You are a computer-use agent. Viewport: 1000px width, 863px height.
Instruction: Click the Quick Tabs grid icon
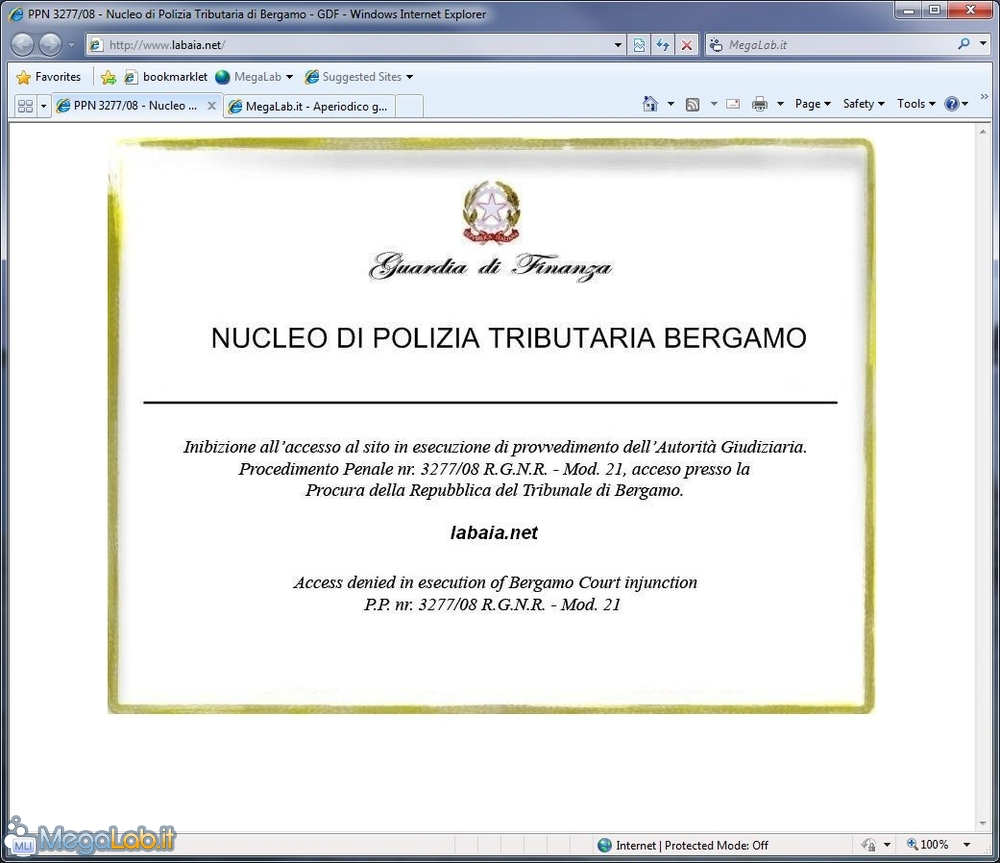pos(26,106)
